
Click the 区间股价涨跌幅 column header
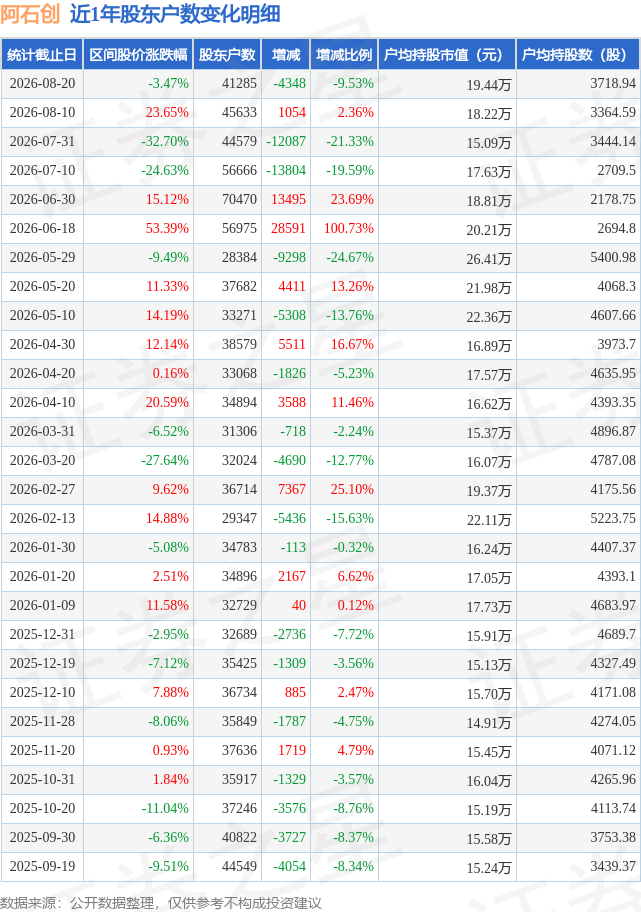pos(138,55)
